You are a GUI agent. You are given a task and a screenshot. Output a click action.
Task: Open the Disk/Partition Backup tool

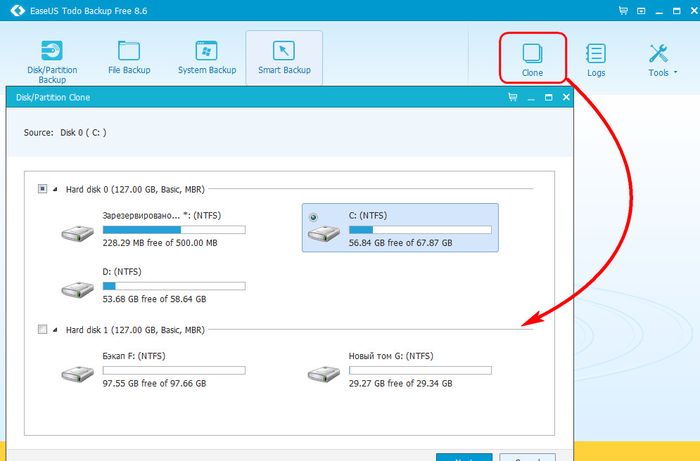pos(58,60)
